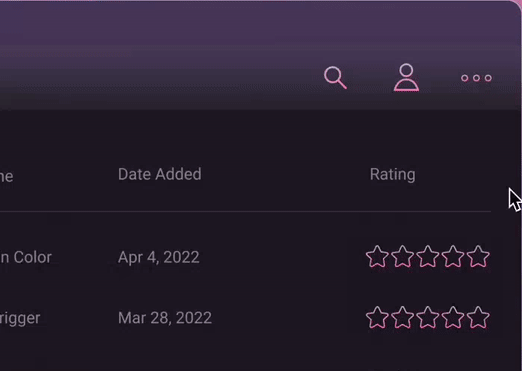
Task: Select the Apr 4, 2022 date cell
Action: pyautogui.click(x=159, y=257)
